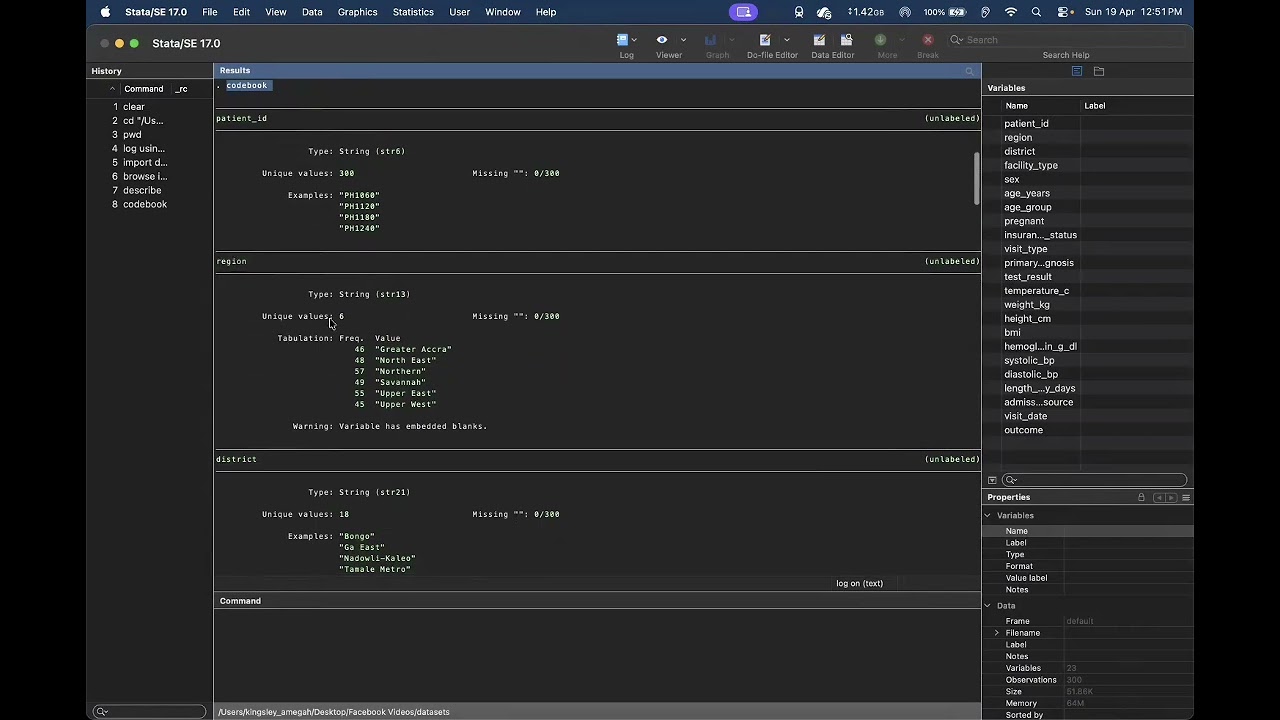Collapse History sort arrow next to Command

112,89
